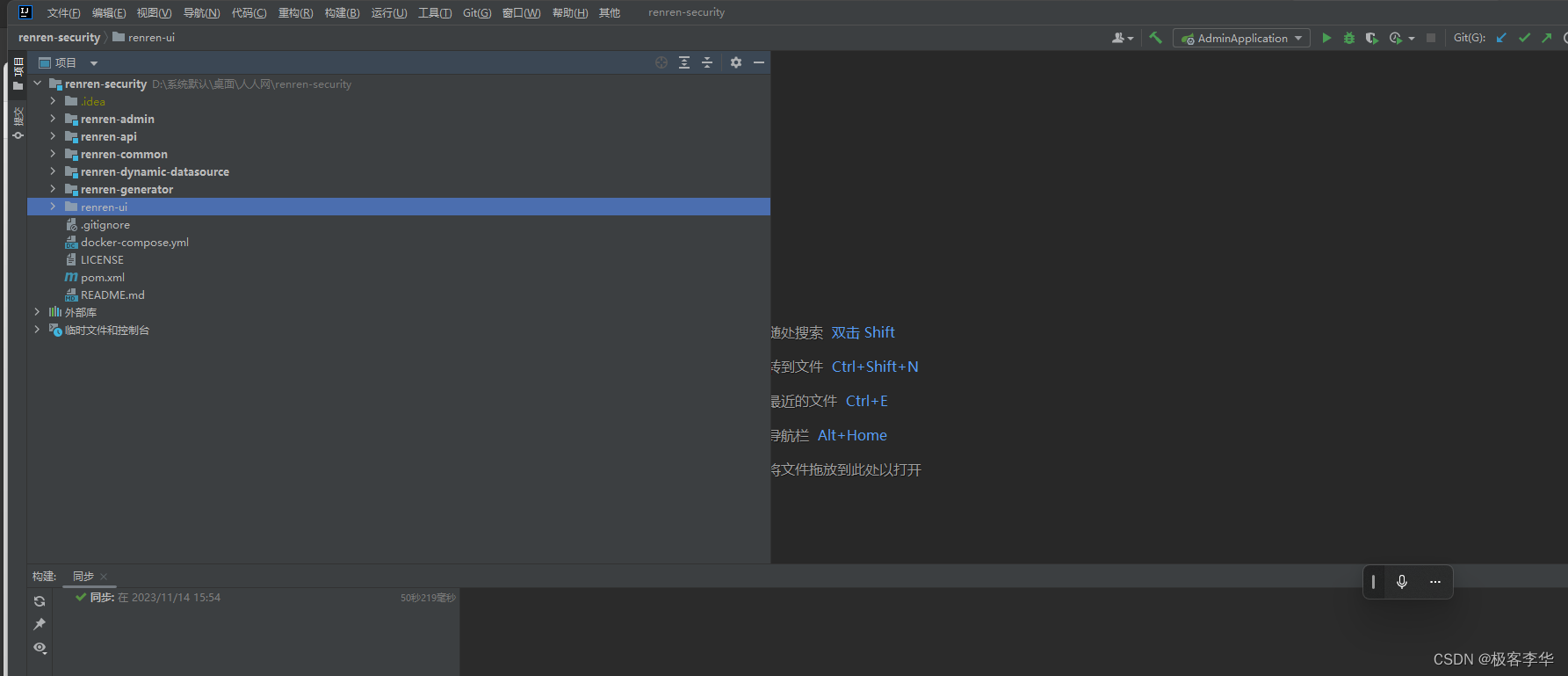Open the 窗口(W) menu

click(521, 12)
